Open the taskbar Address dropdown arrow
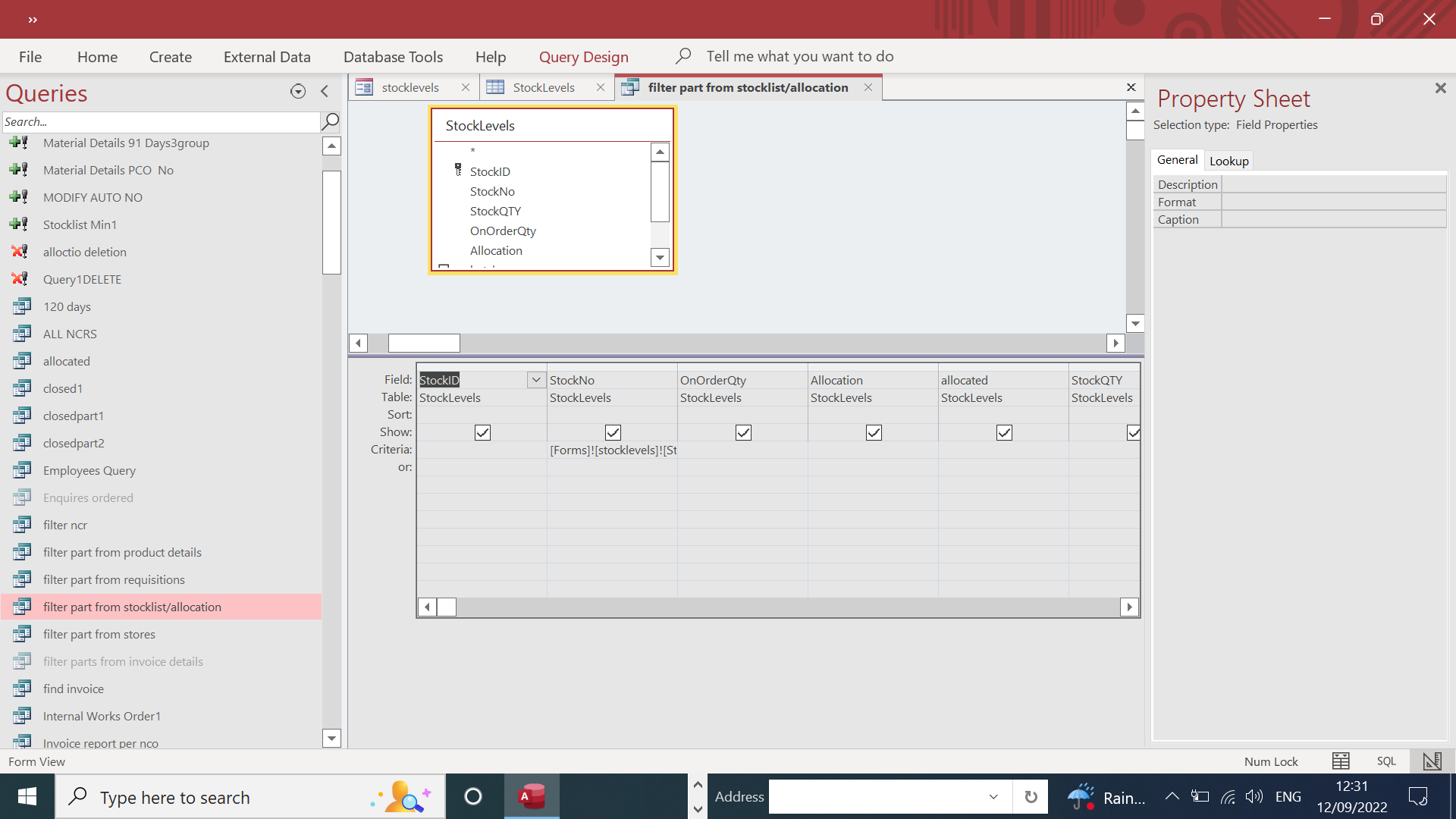This screenshot has height=819, width=1456. coord(993,796)
